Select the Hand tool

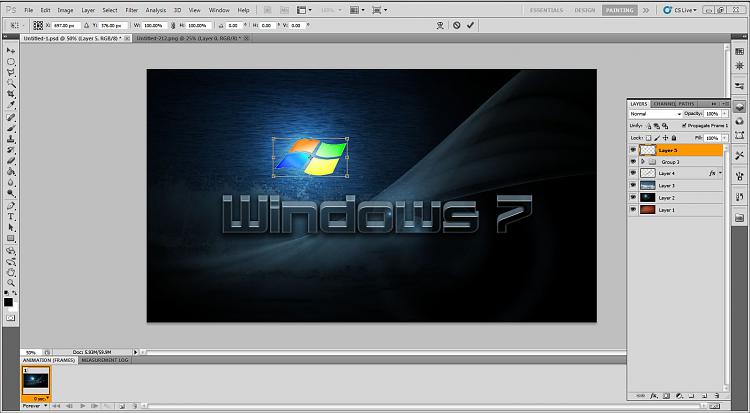(11, 272)
